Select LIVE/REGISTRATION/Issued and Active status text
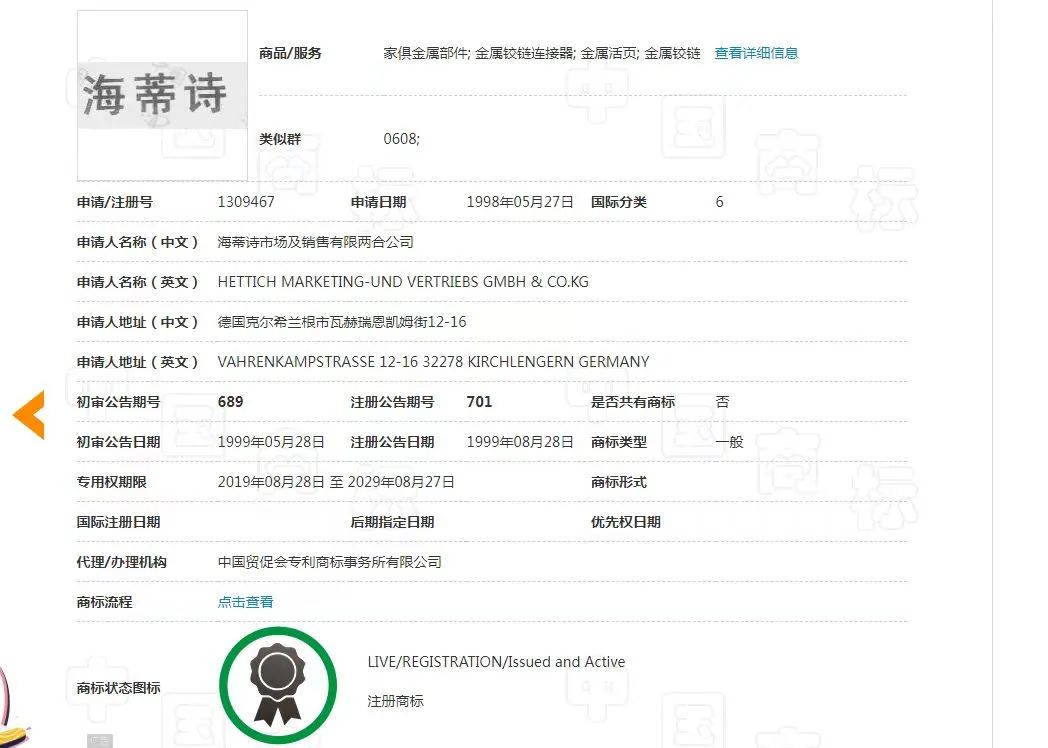Screen dimensions: 1048x748 click(x=497, y=662)
